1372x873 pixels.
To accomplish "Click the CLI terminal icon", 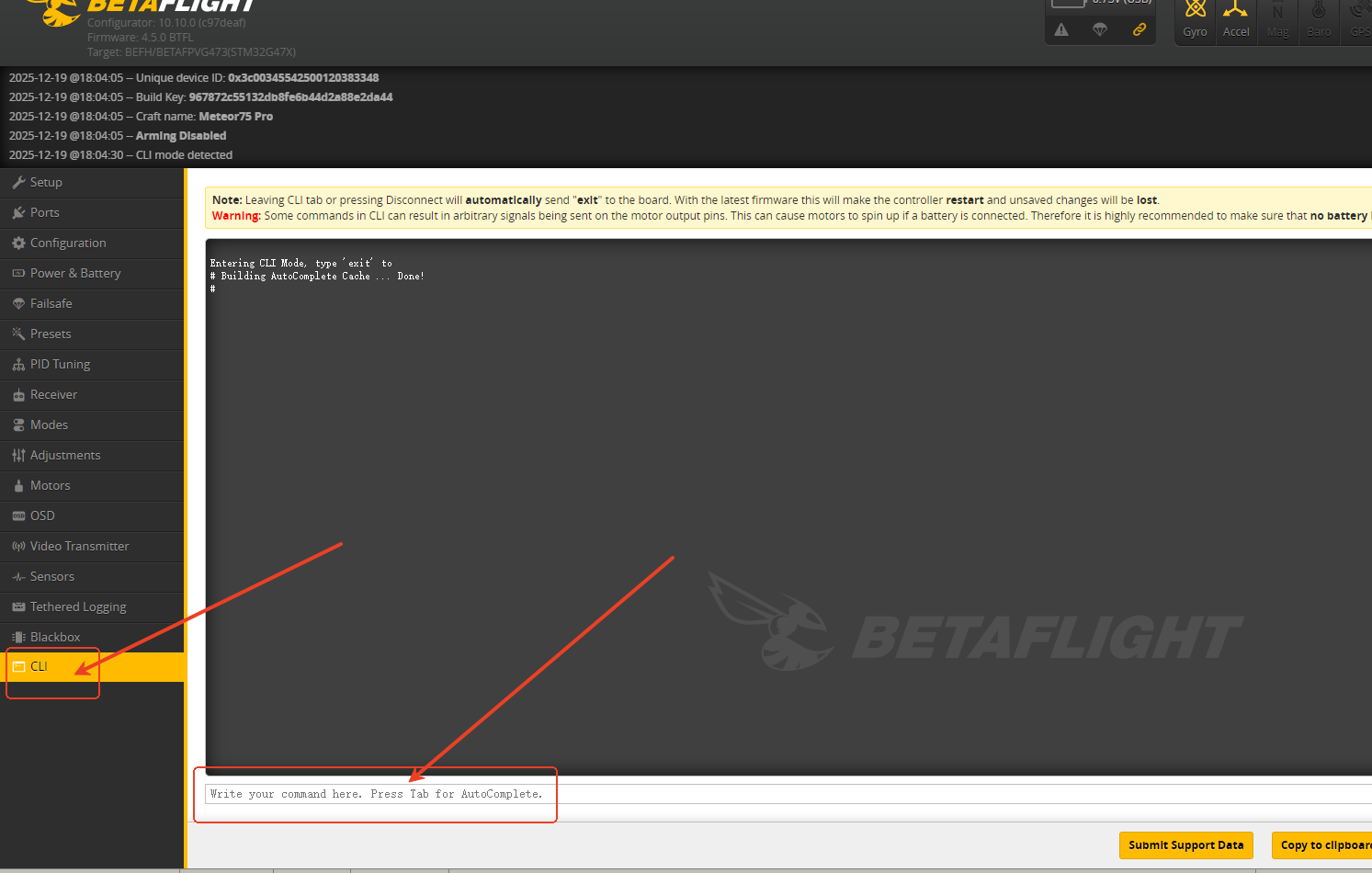I will point(18,666).
